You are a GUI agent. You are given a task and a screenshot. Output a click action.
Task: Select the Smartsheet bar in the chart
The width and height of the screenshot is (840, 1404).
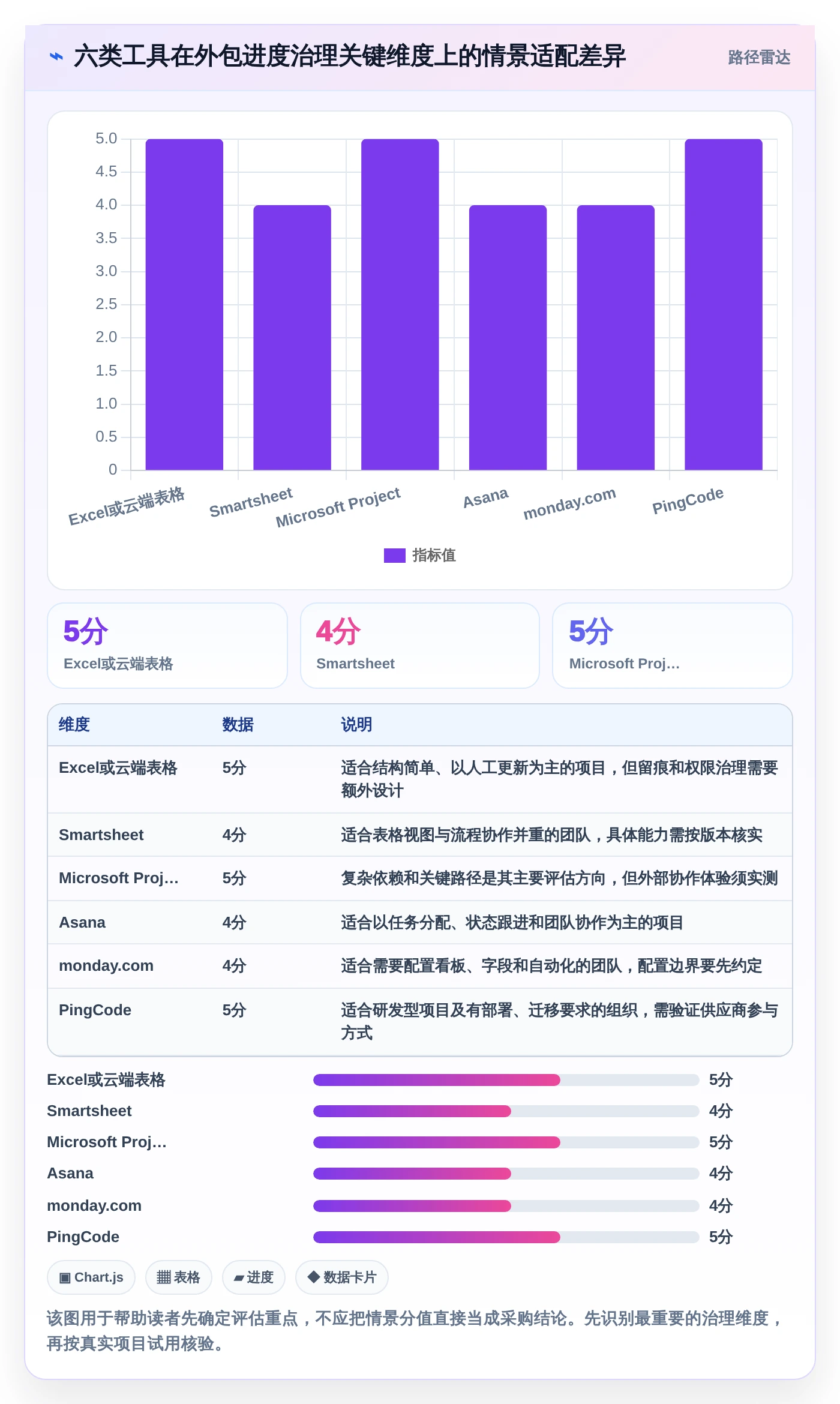(292, 337)
